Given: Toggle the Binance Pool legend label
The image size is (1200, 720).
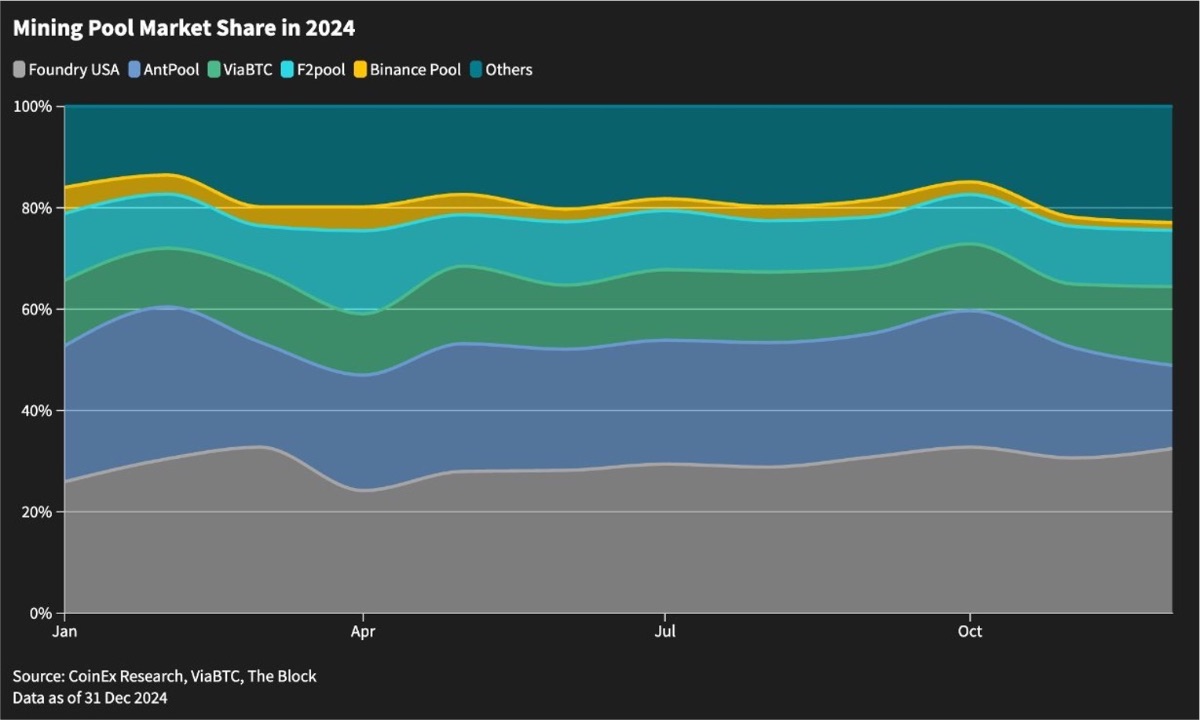Looking at the screenshot, I should pos(415,70).
